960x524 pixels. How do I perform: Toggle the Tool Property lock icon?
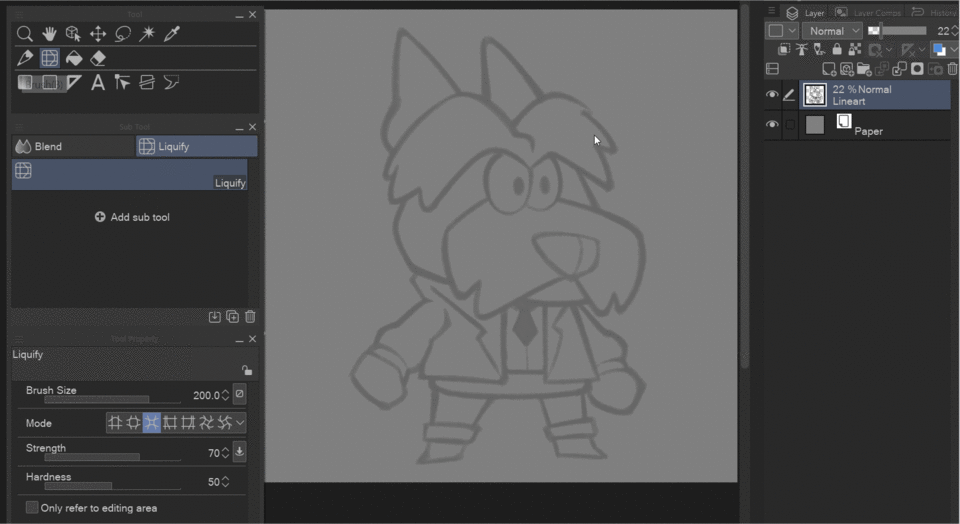pyautogui.click(x=247, y=370)
